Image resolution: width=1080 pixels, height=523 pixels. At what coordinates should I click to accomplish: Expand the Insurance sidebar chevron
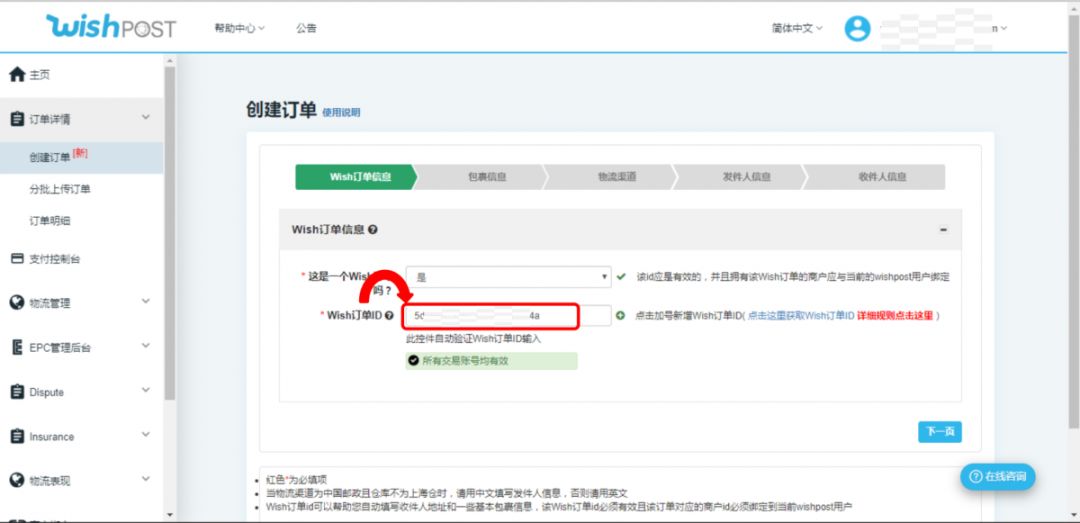coord(146,435)
